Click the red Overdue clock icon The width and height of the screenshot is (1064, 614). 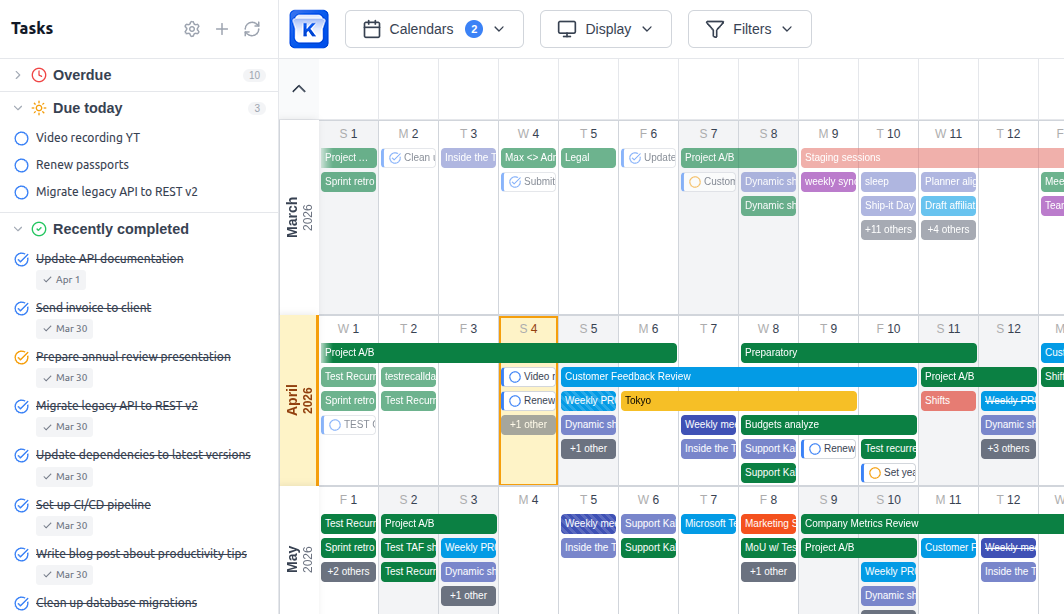[39, 75]
